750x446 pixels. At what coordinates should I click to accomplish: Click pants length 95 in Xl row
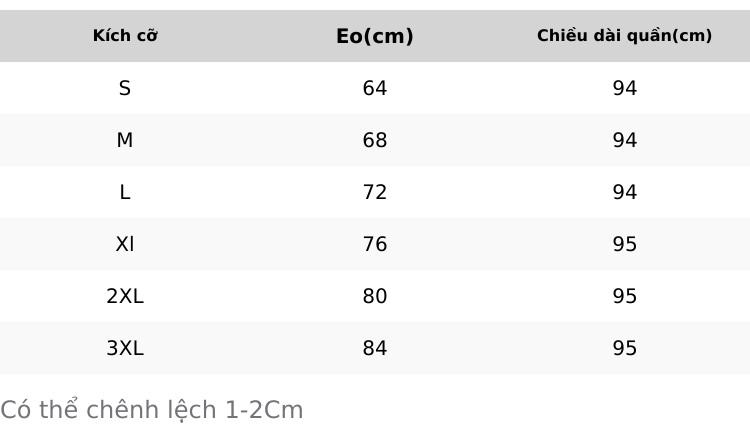click(x=625, y=244)
